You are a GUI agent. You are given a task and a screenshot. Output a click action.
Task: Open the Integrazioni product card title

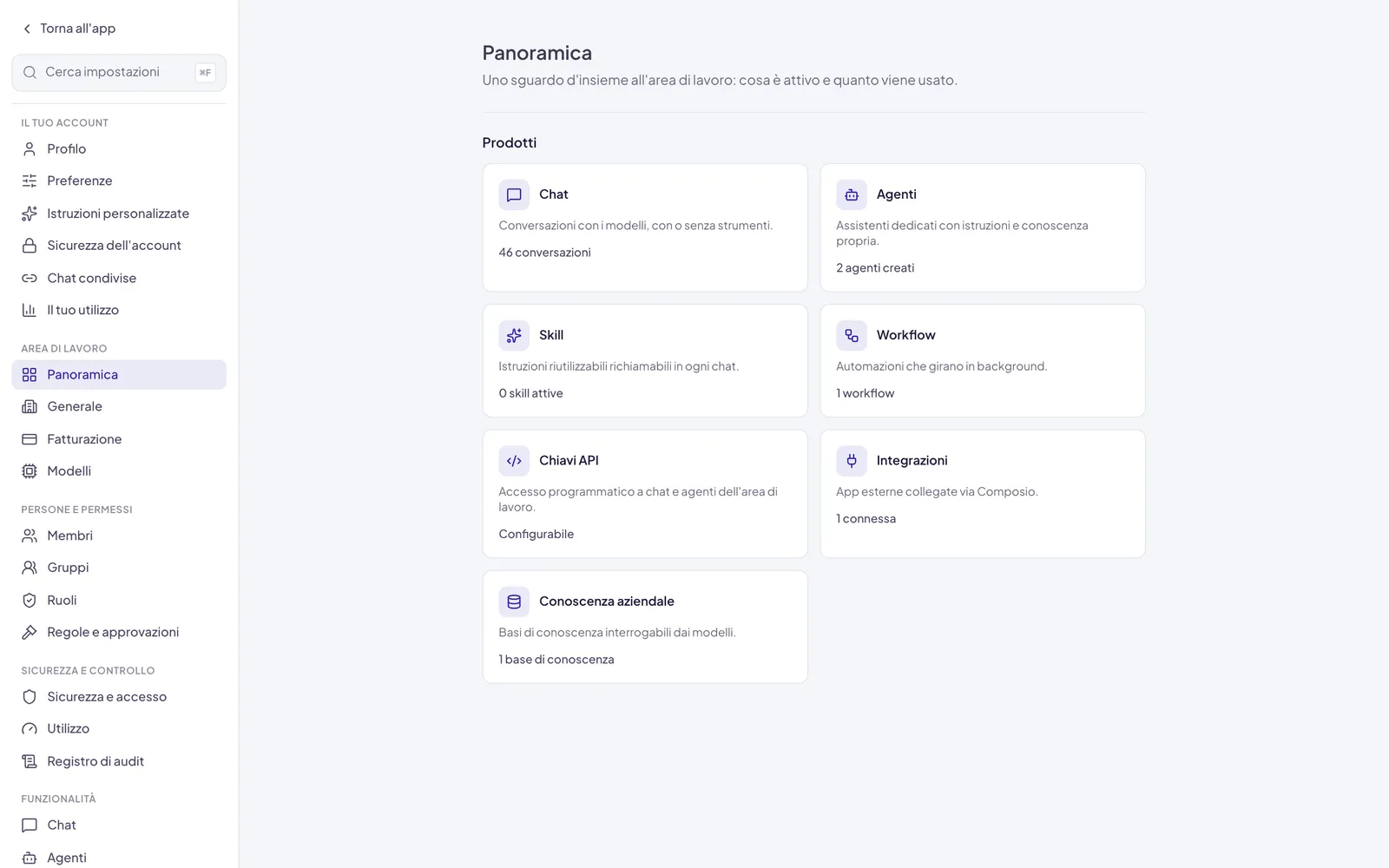tap(912, 461)
